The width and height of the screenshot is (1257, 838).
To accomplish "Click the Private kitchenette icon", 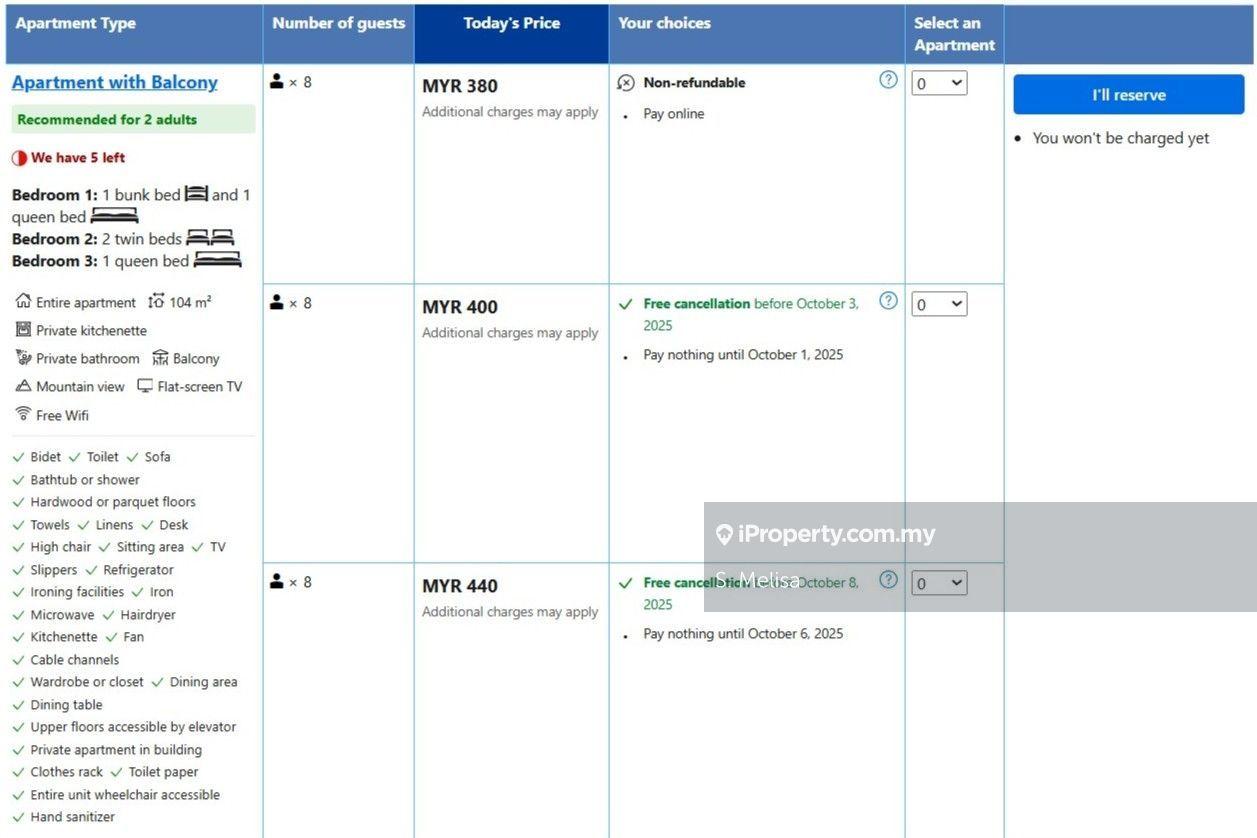I will pyautogui.click(x=23, y=329).
